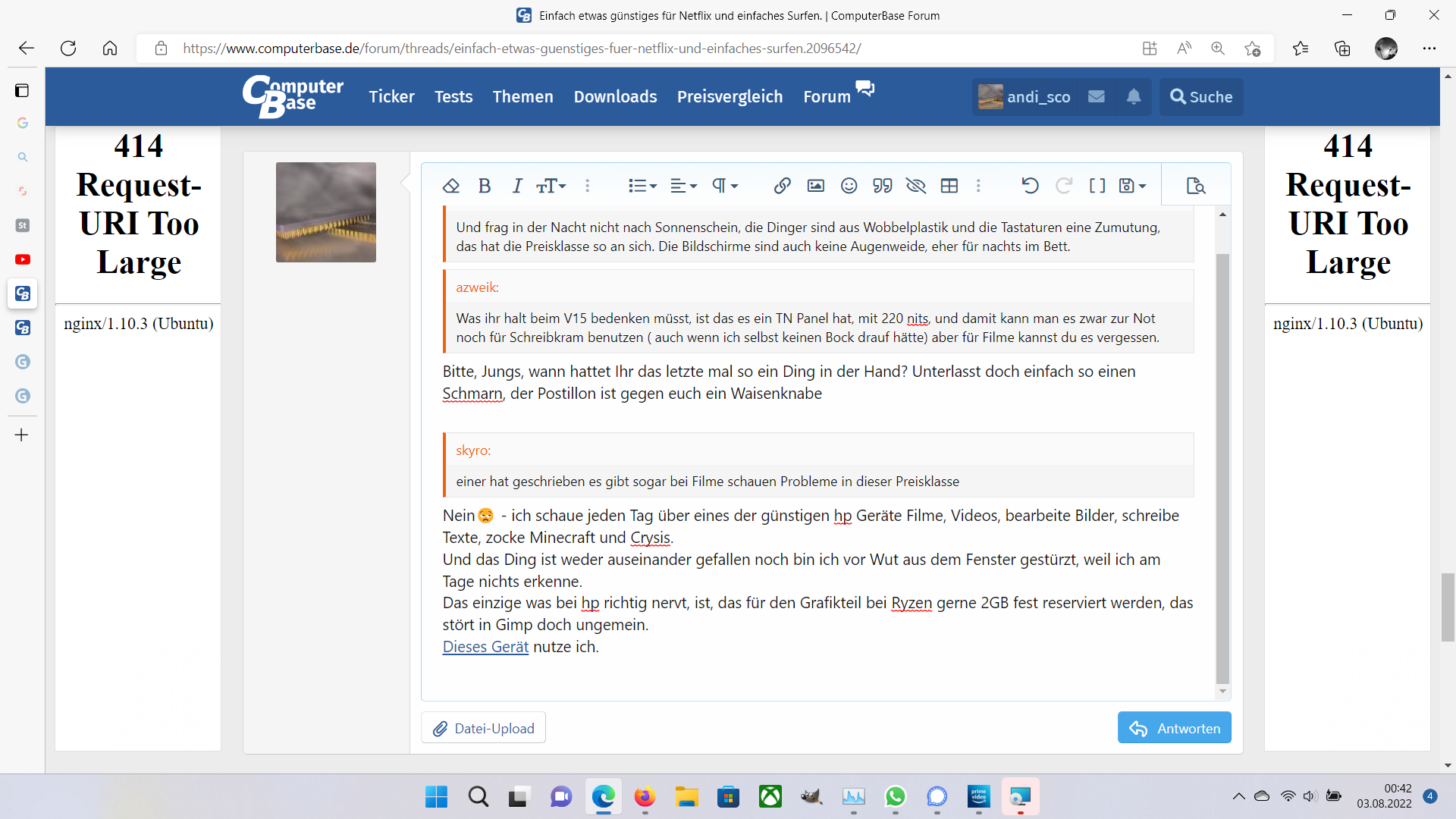Open browser settings and more menu
The width and height of the screenshot is (1456, 819).
[x=1429, y=49]
